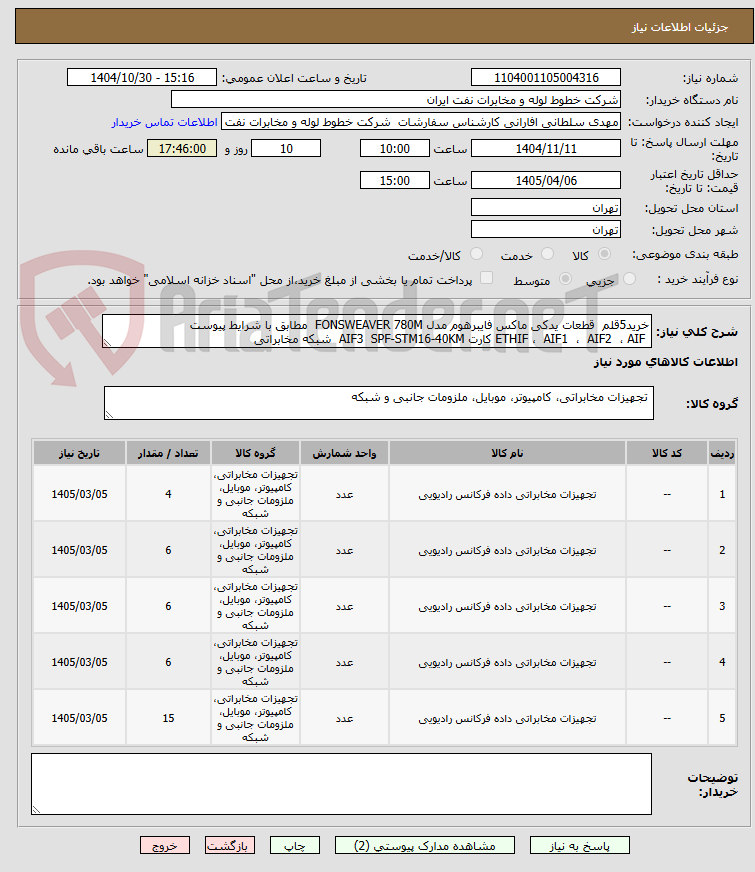755x872 pixels.
Task: Click the پاسخ به نیاز button
Action: click(579, 845)
